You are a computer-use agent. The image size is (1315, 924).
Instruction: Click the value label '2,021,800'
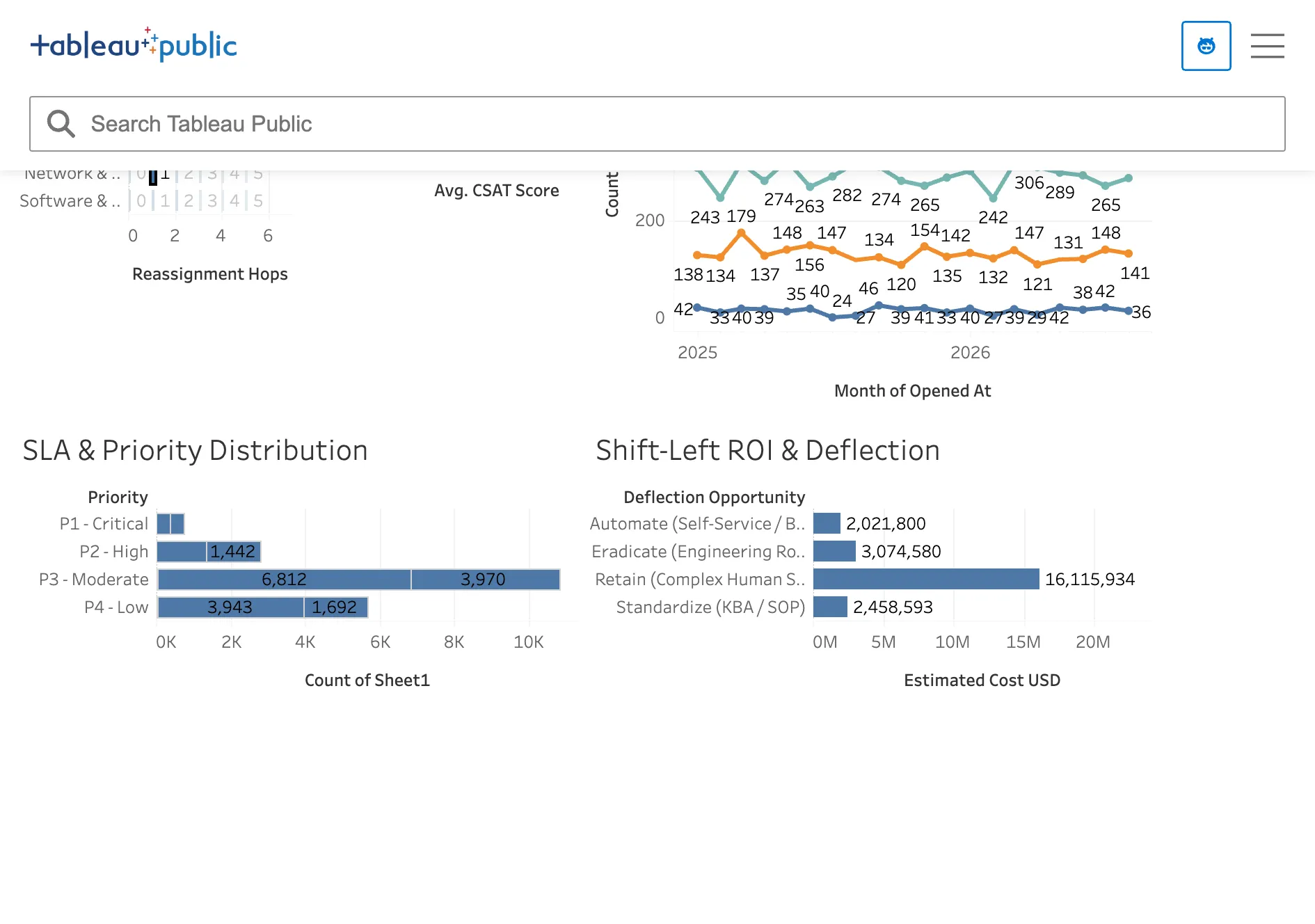click(x=886, y=524)
